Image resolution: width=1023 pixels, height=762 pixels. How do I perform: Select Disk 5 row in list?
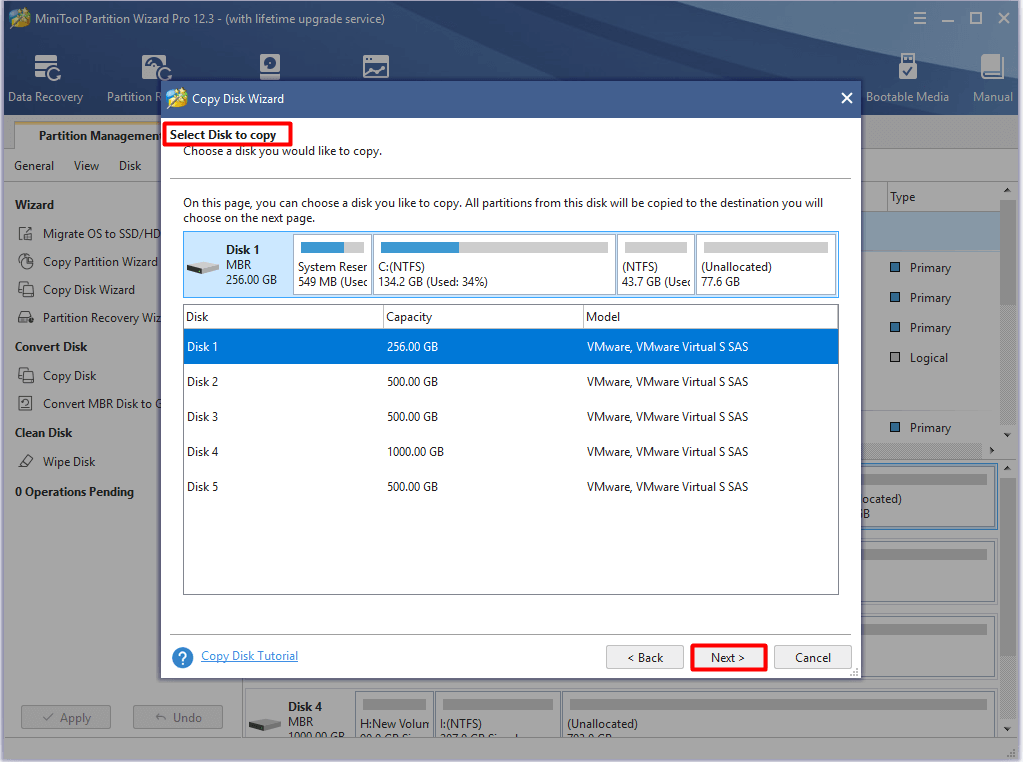511,487
